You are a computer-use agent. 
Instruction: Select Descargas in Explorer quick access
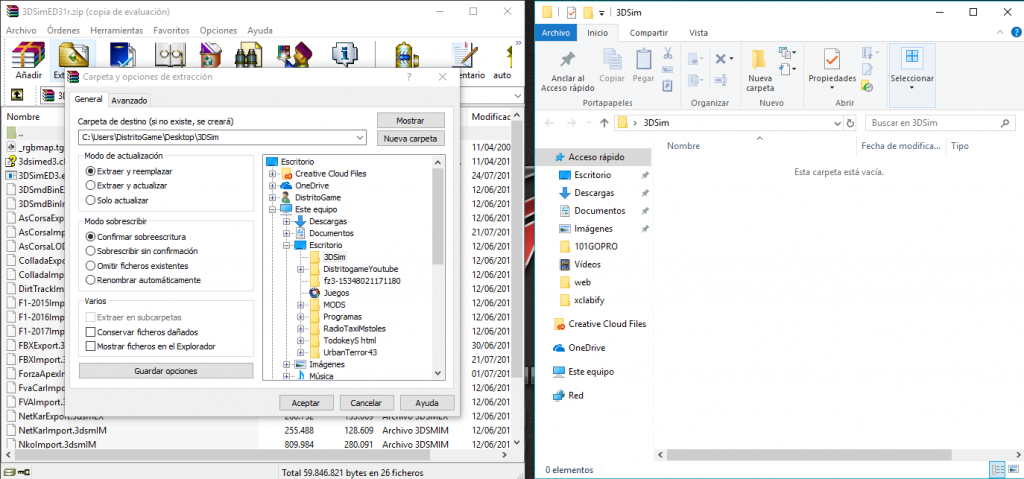[594, 193]
